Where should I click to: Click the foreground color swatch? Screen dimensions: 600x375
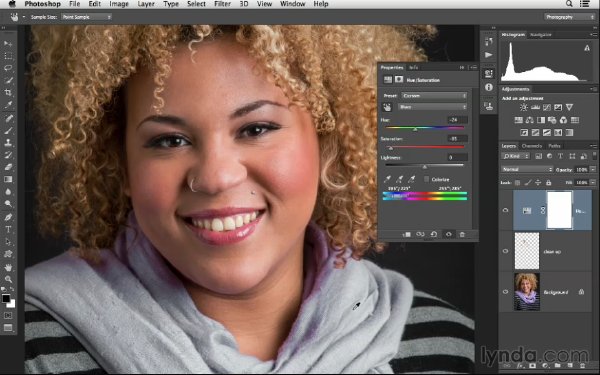click(6, 298)
